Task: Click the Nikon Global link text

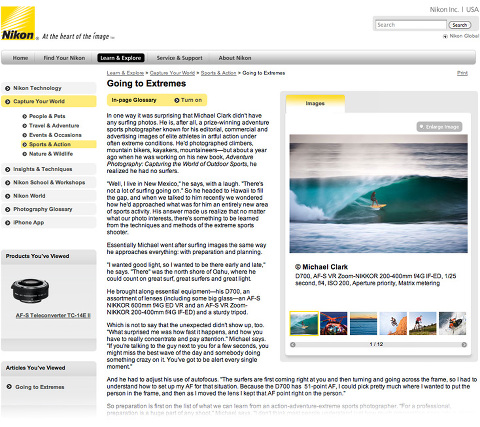Action: [x=464, y=36]
